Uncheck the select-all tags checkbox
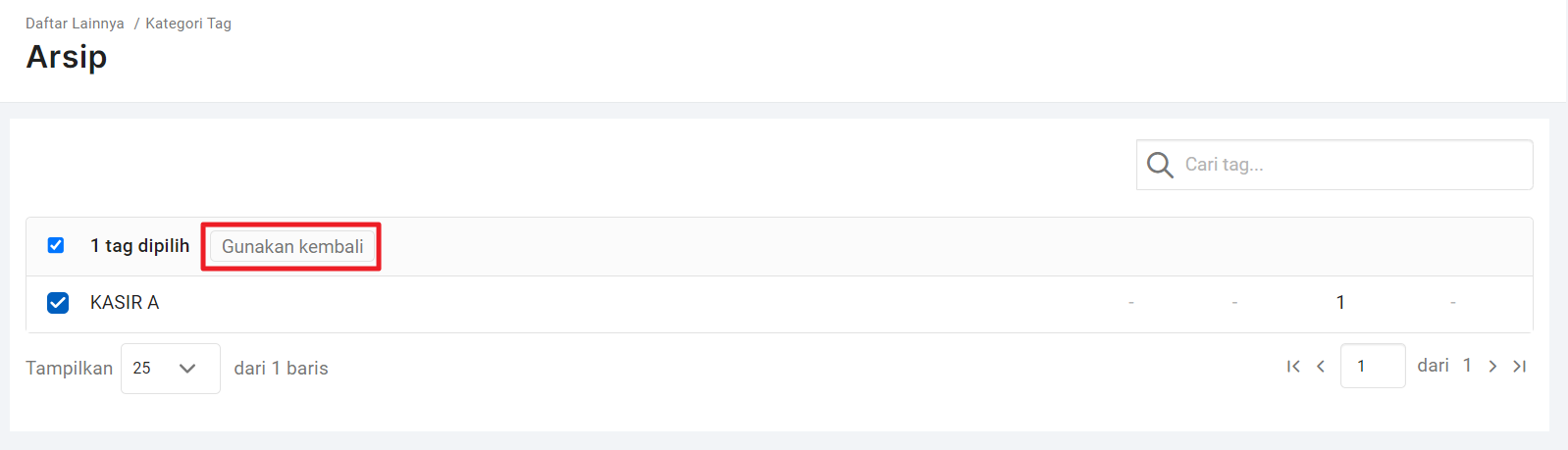The width and height of the screenshot is (1568, 450). (56, 245)
